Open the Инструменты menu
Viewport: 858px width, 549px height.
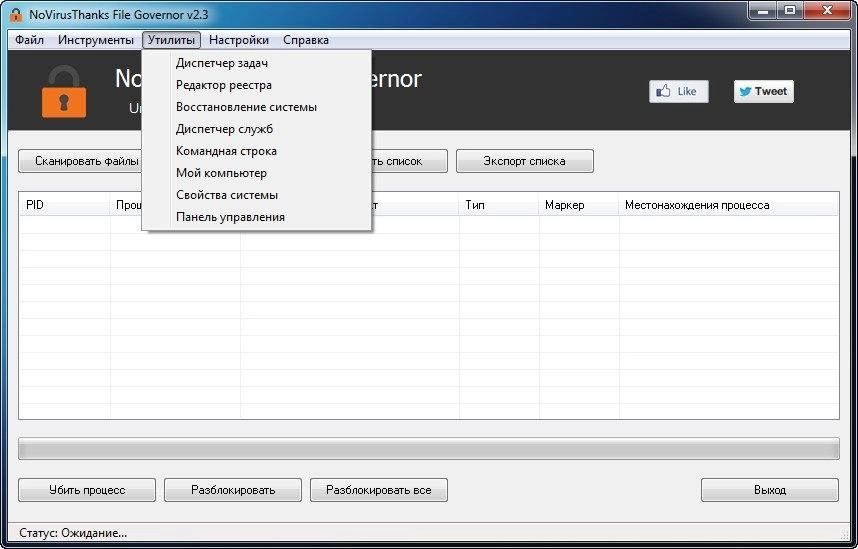pos(96,40)
